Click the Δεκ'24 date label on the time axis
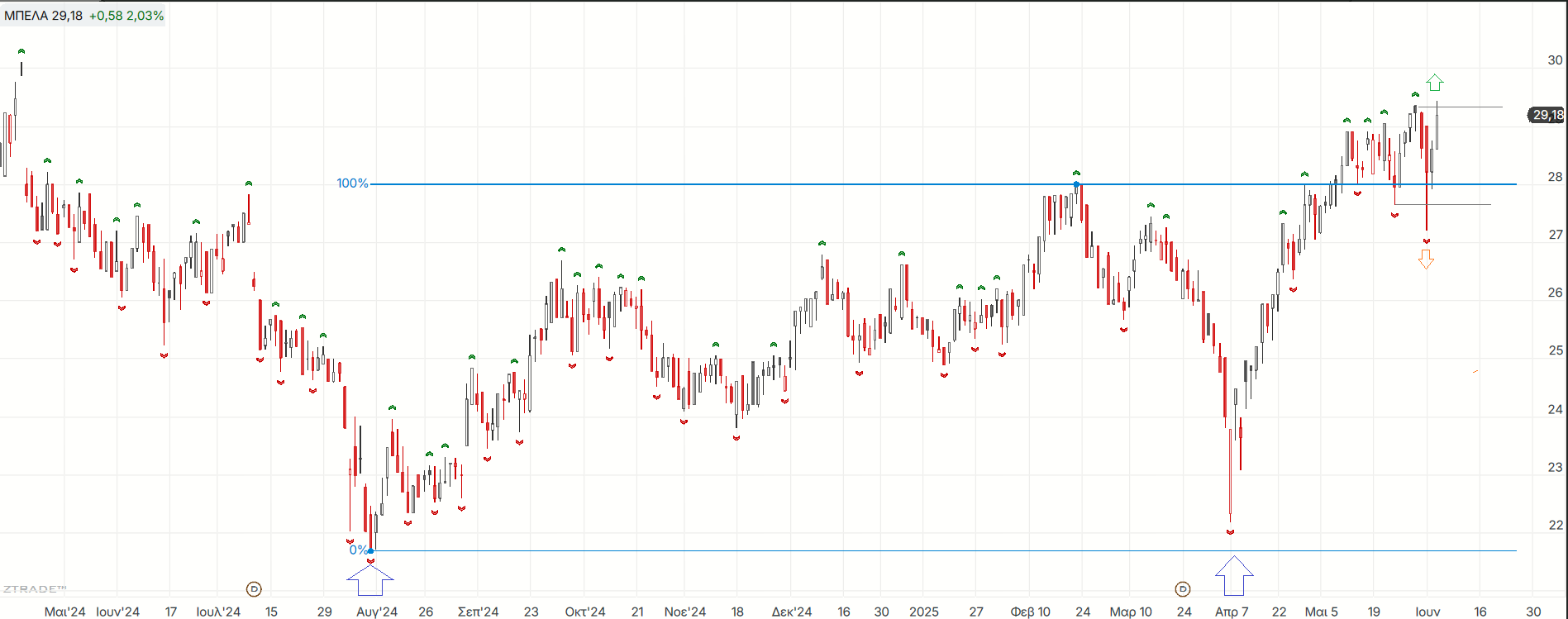Screen dimensions: 1568x619 [792, 612]
